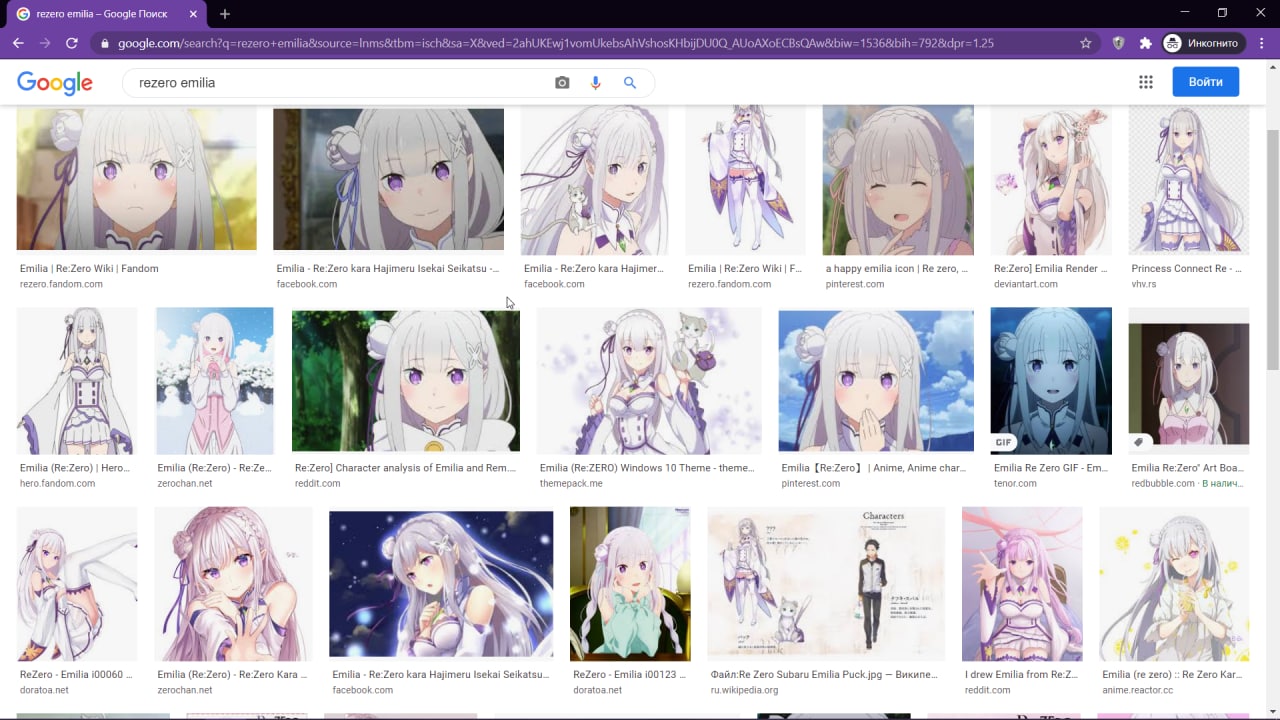Screen dimensions: 1280x720
Task: Open the ReZero - Emilia i00123 image
Action: 630,584
